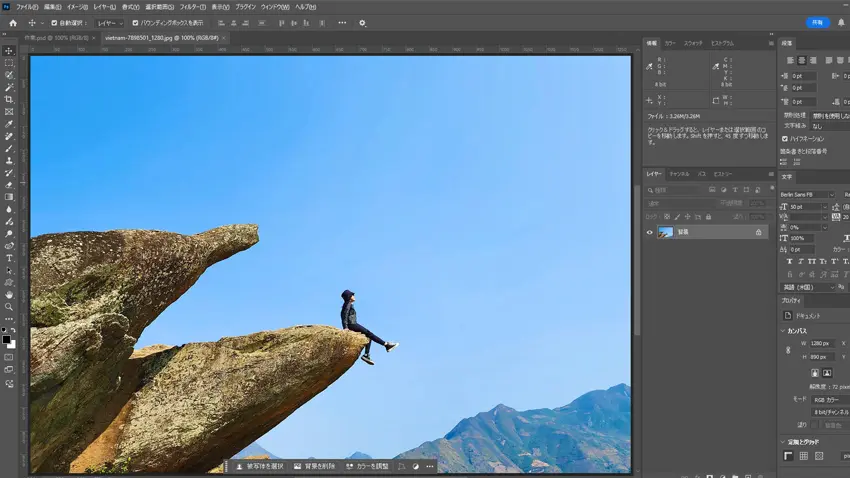Open the フィルター menu

pyautogui.click(x=192, y=7)
